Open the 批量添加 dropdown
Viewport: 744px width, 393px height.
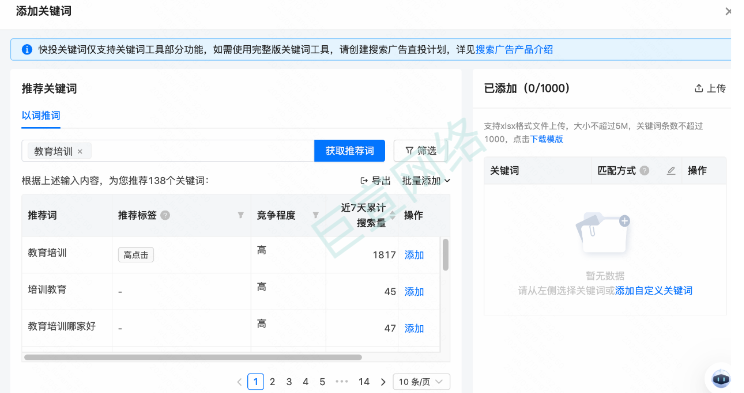coord(426,181)
